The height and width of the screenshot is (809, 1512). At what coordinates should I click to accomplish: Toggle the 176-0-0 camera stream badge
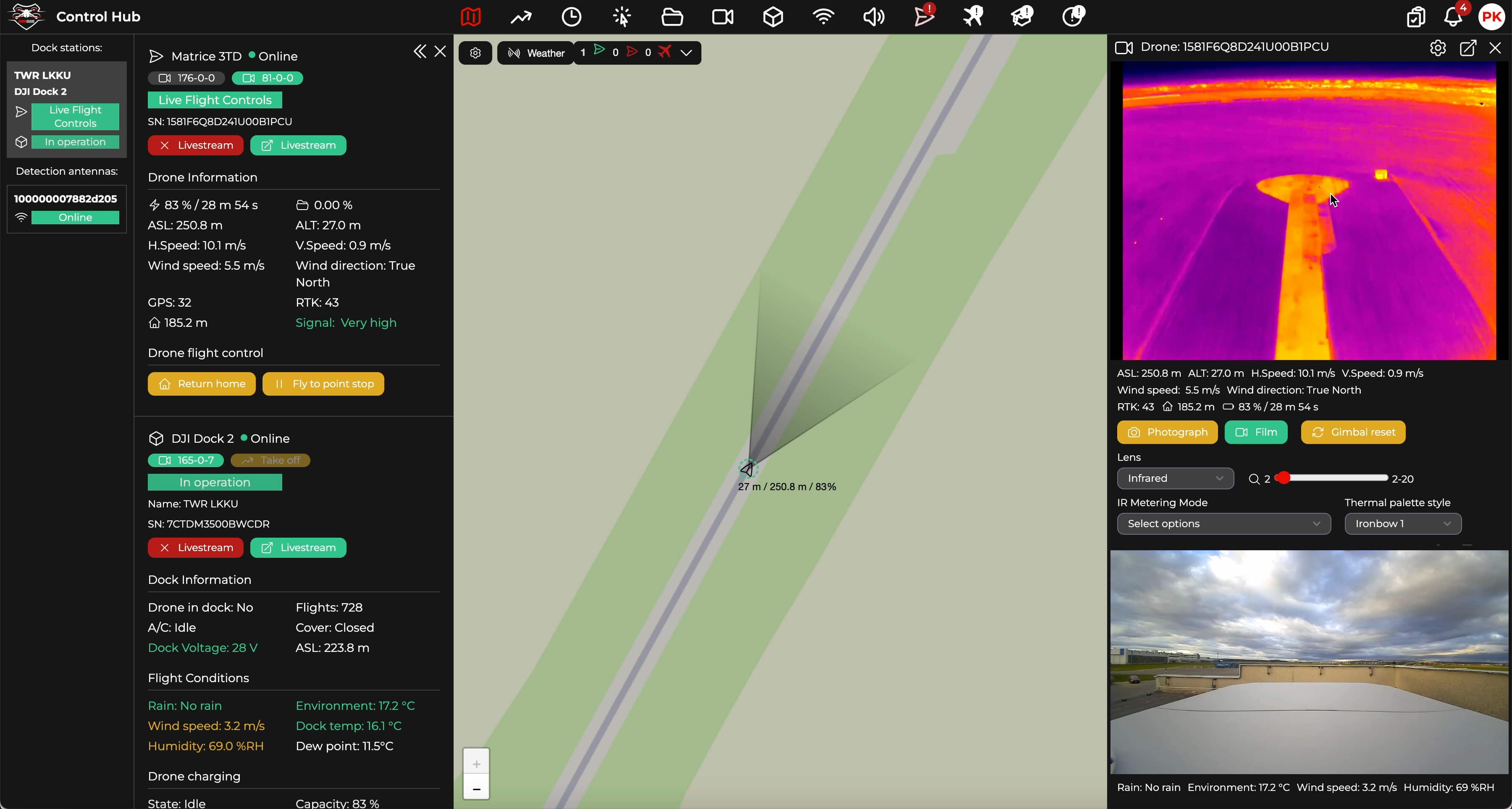[186, 78]
